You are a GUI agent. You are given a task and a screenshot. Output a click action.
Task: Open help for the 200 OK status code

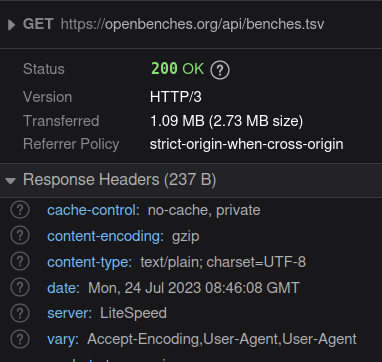pos(220,70)
